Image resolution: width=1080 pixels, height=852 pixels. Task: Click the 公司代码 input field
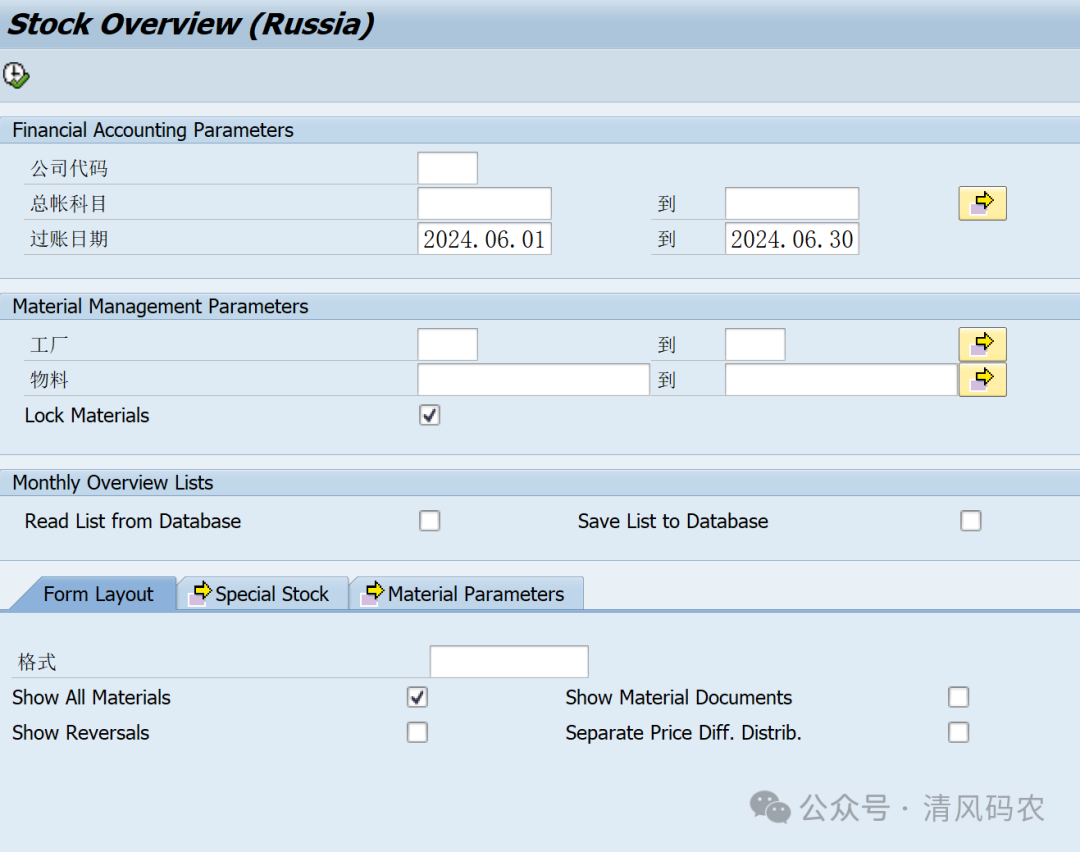pos(447,168)
